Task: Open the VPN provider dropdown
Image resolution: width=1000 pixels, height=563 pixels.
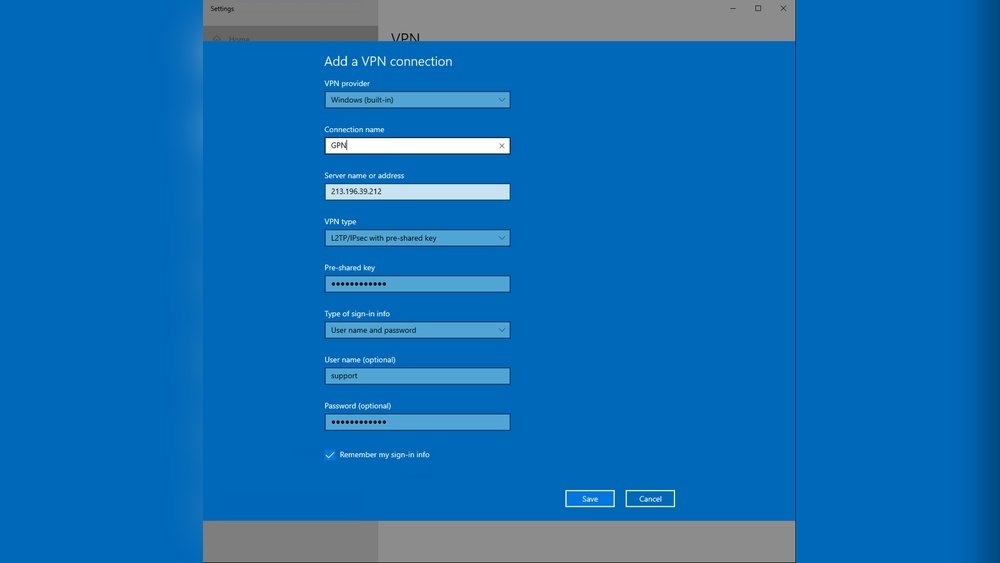Action: (x=417, y=100)
